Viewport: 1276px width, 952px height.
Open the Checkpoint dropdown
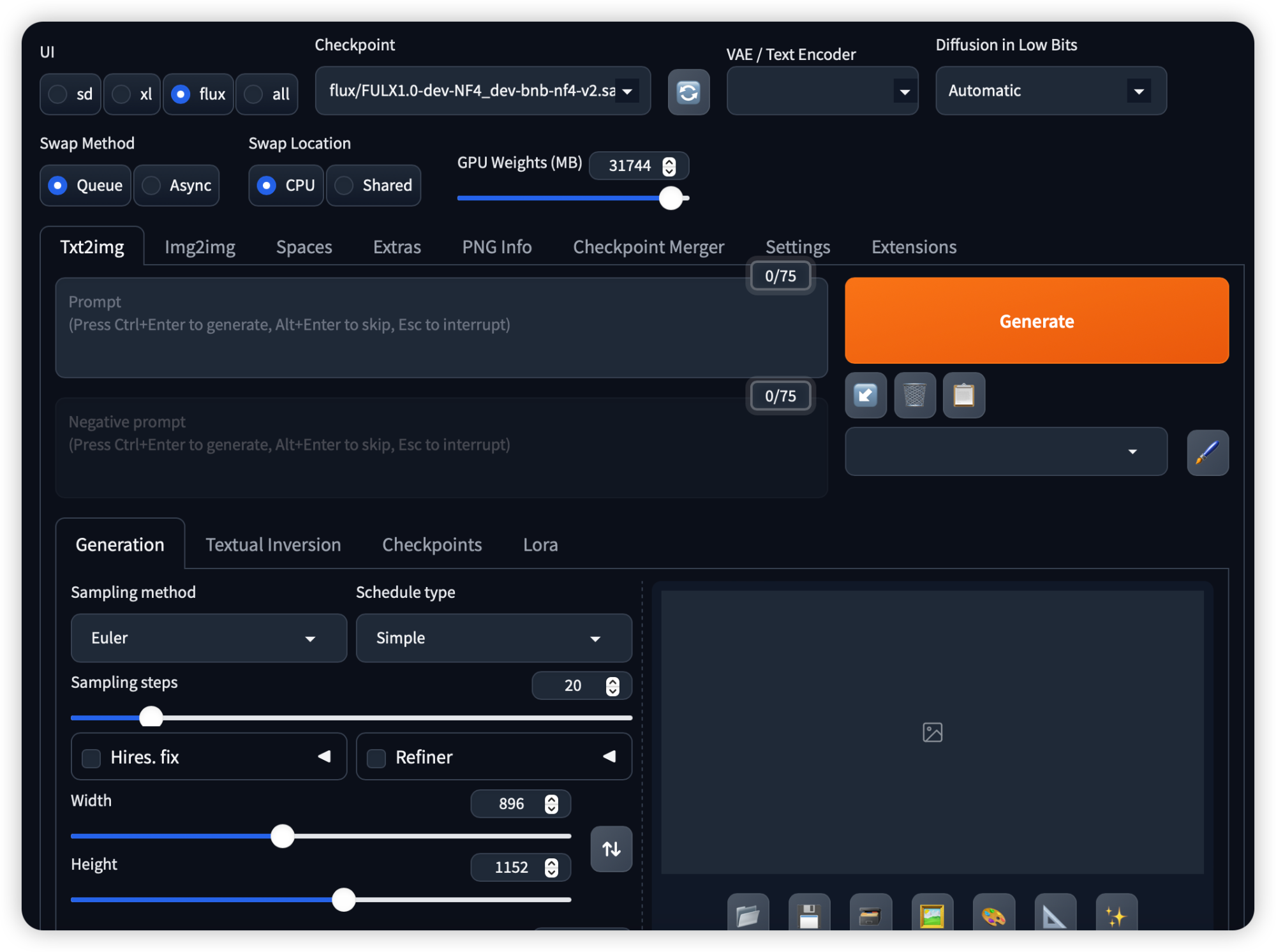(x=483, y=91)
